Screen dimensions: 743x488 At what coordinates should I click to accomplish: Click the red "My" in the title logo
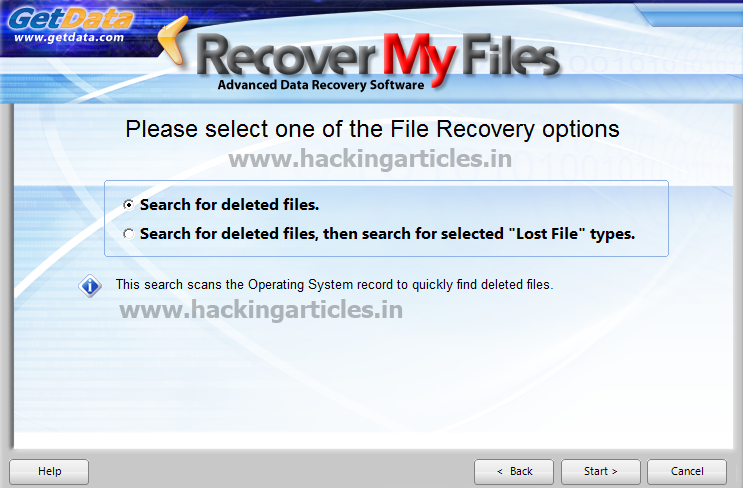click(x=419, y=59)
